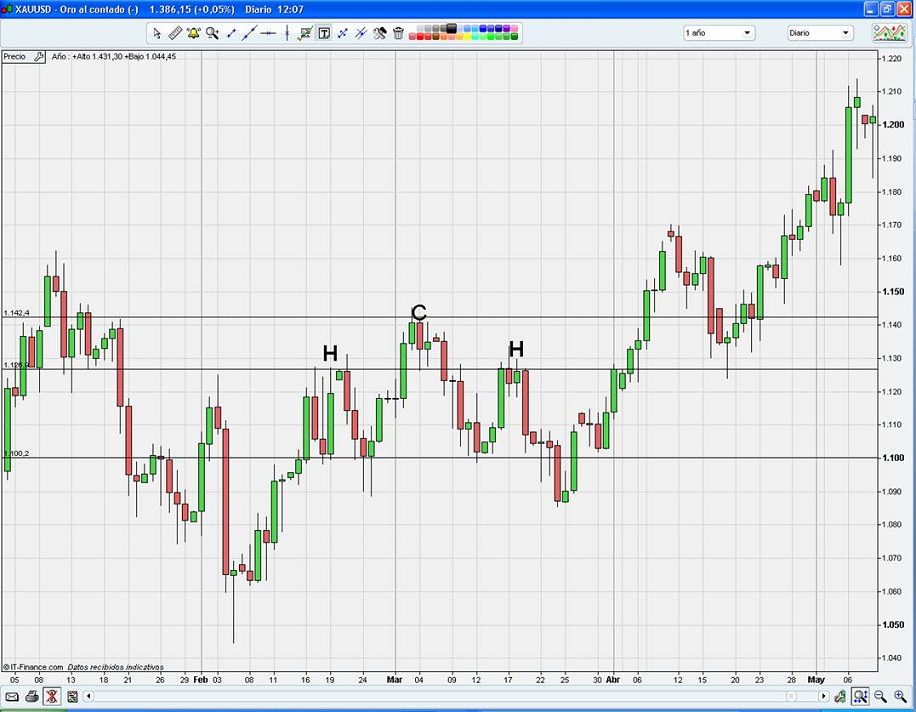Click the 'May' date axis label
This screenshot has width=916, height=712.
pos(816,680)
